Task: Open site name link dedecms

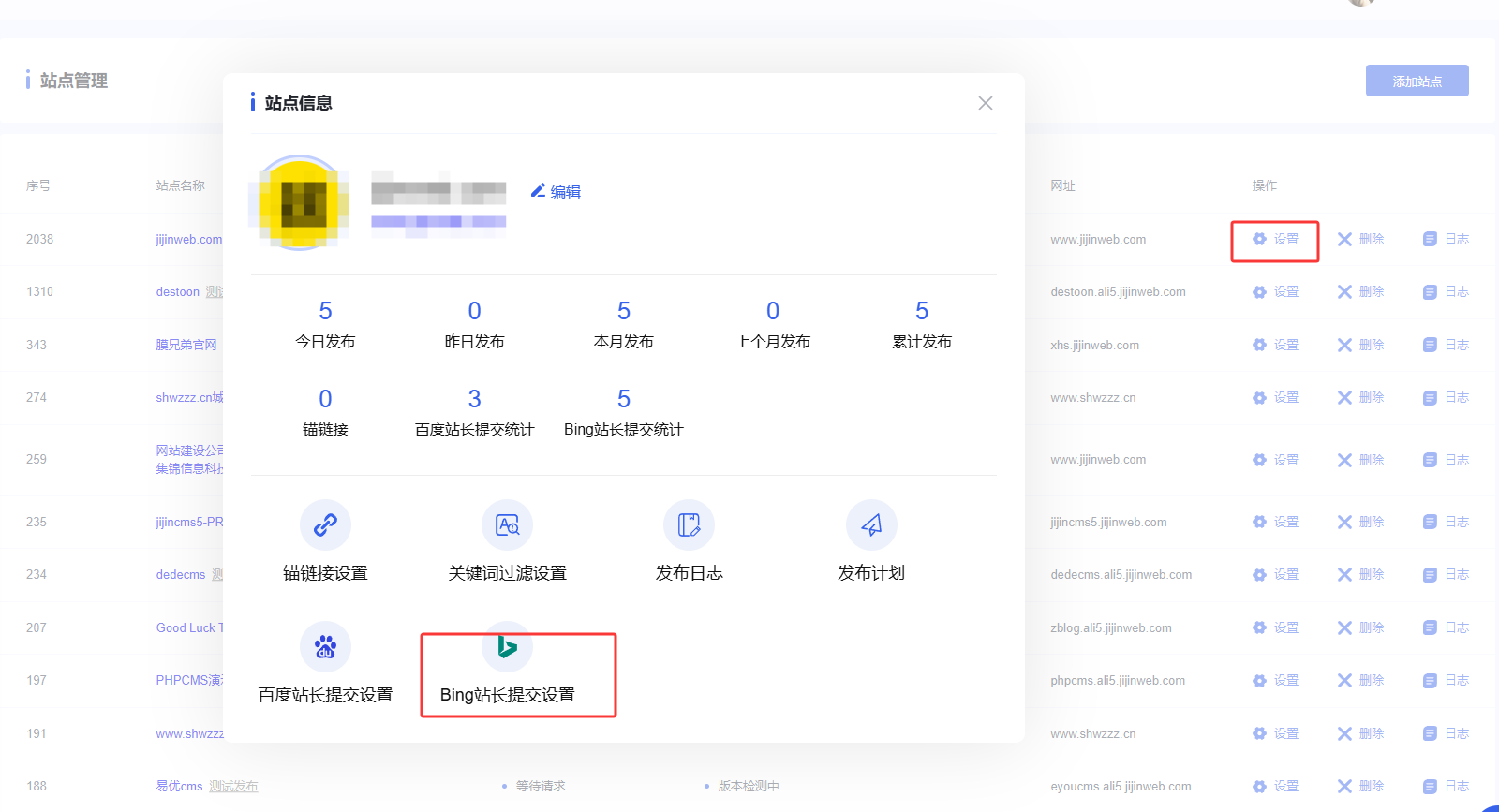Action: click(181, 575)
